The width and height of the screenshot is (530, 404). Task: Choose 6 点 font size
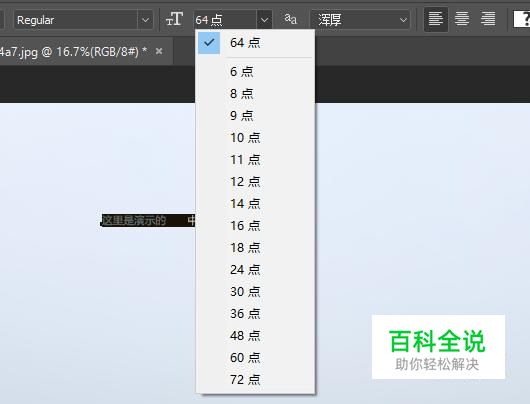(x=255, y=72)
